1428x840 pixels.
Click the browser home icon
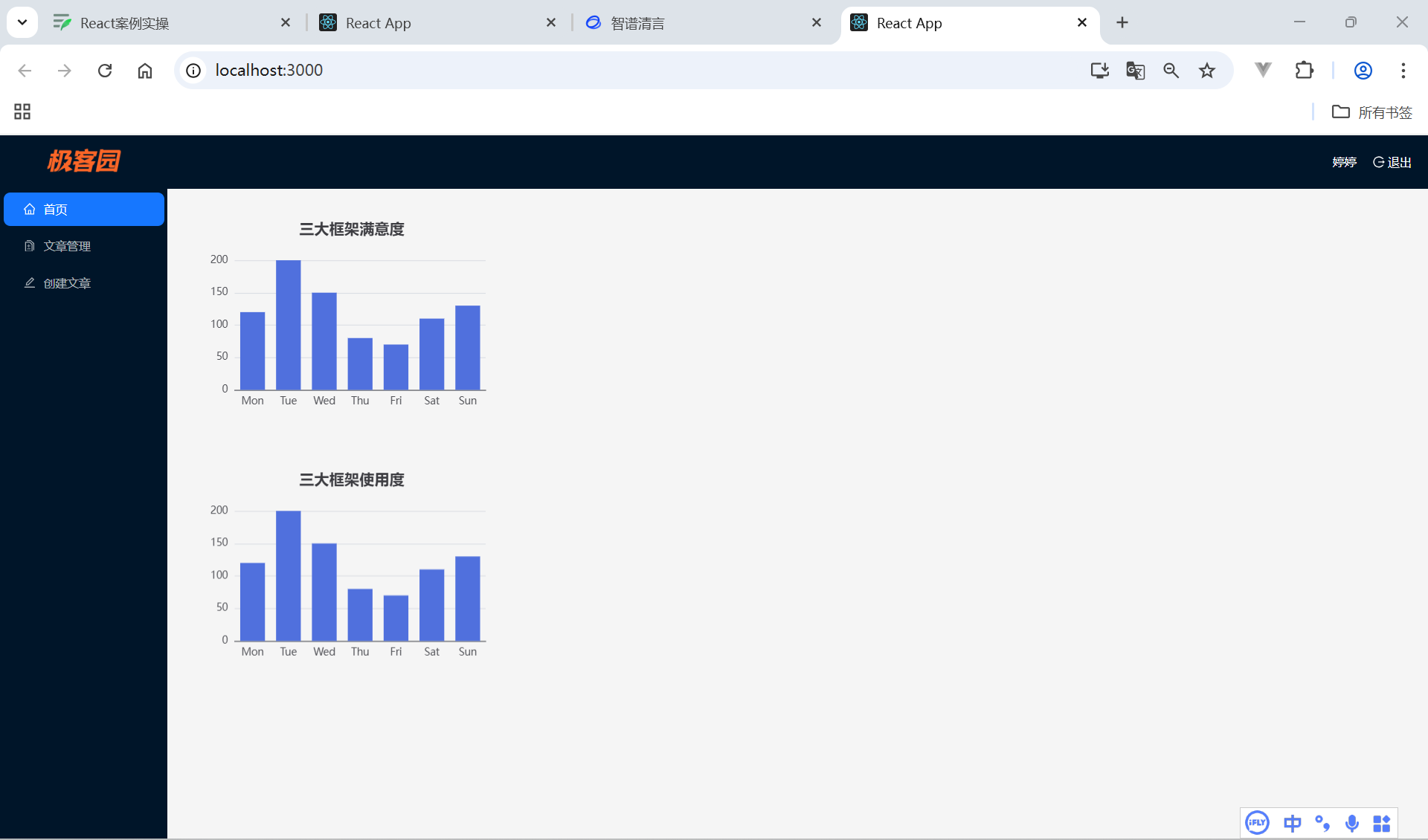pyautogui.click(x=145, y=71)
